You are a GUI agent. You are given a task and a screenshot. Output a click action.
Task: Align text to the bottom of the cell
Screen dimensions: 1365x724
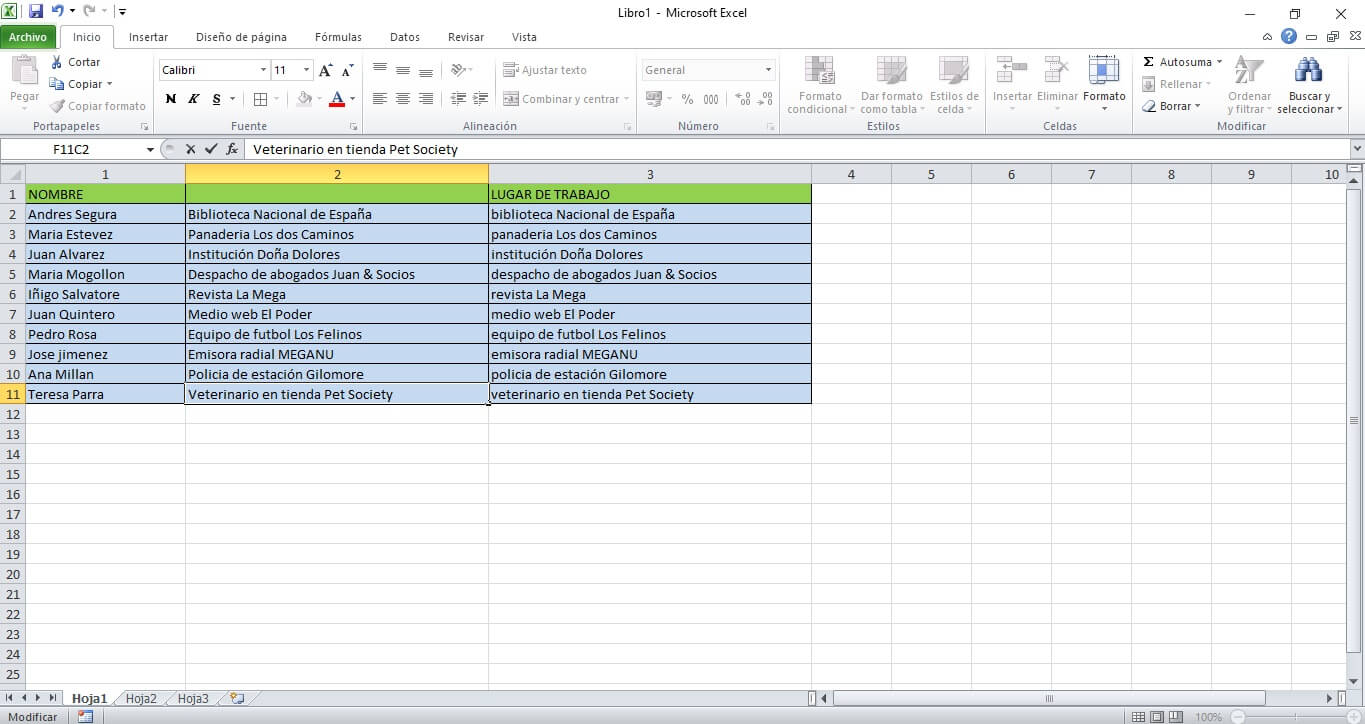pos(426,70)
